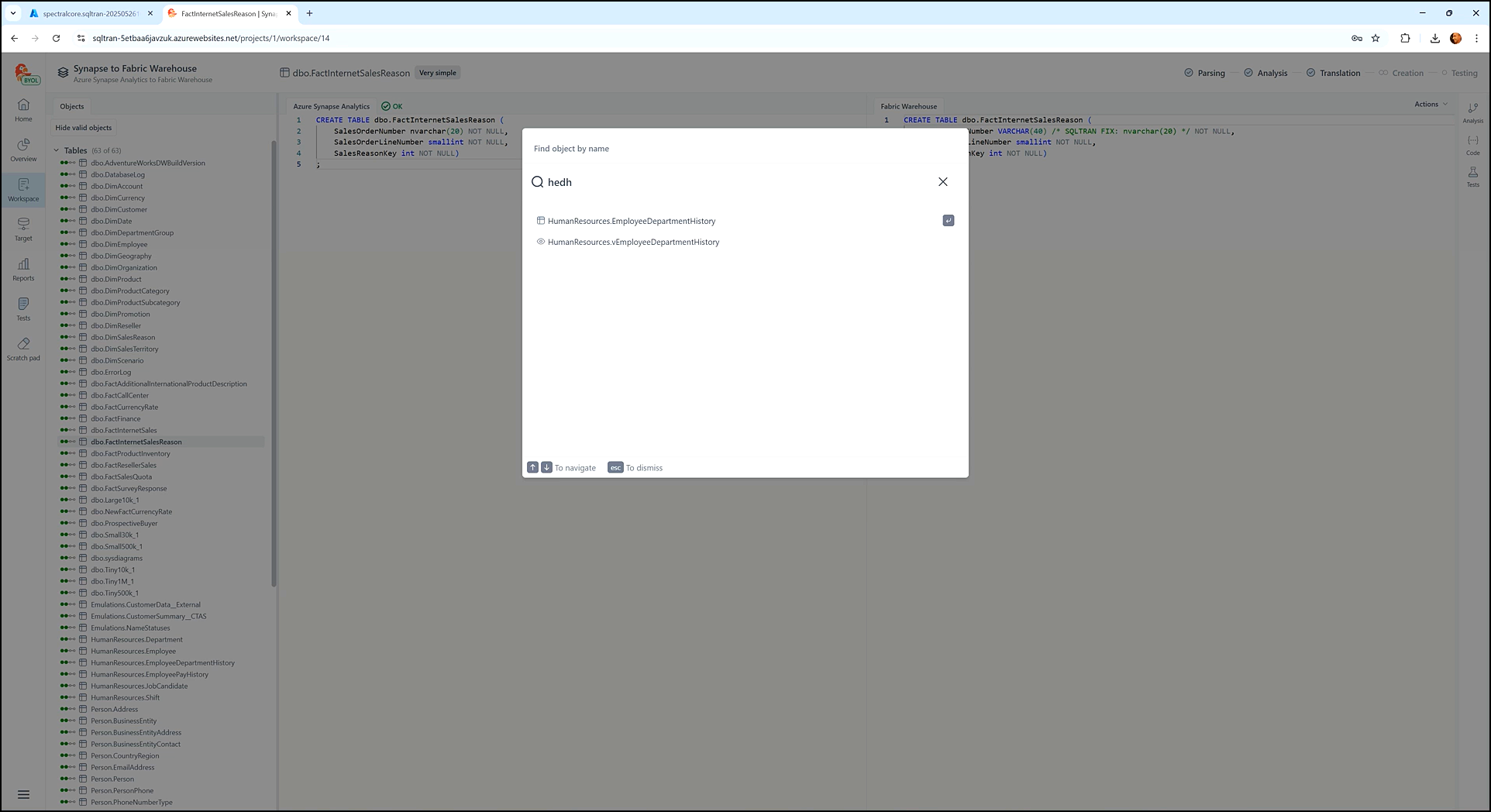This screenshot has width=1491, height=812.
Task: Toggle the hamburger menu at bottom left
Action: click(x=23, y=794)
